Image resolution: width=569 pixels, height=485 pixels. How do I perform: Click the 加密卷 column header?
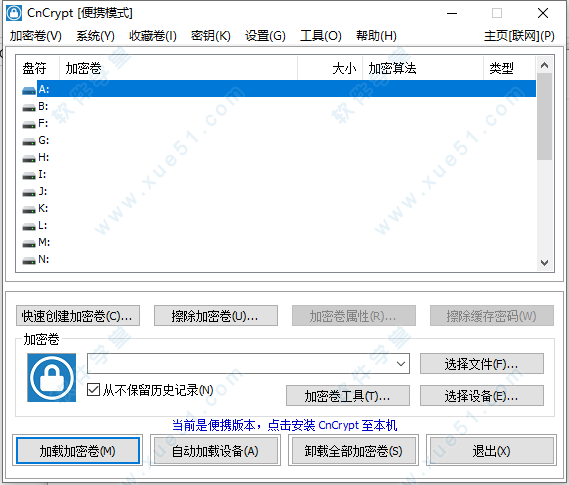point(178,67)
